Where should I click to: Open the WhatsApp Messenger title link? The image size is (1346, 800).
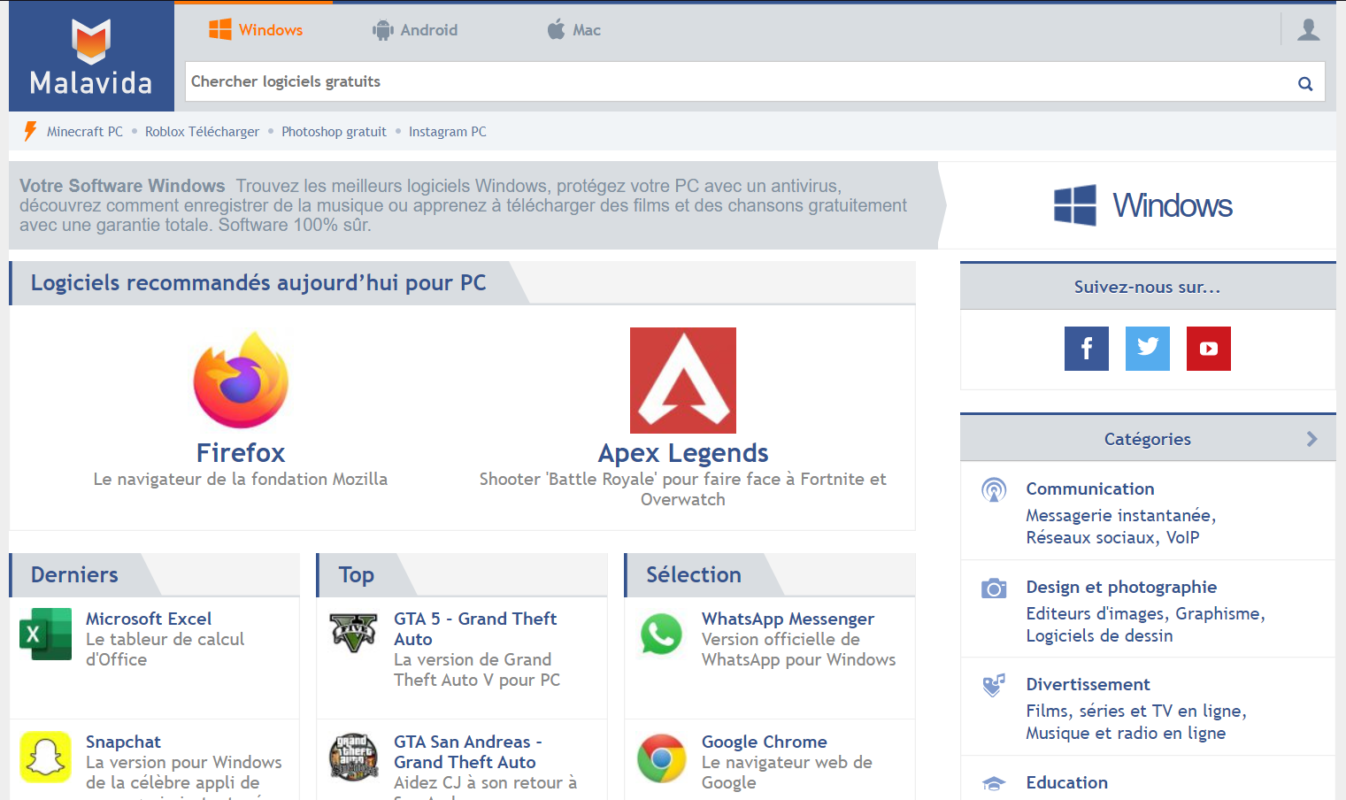(x=788, y=619)
